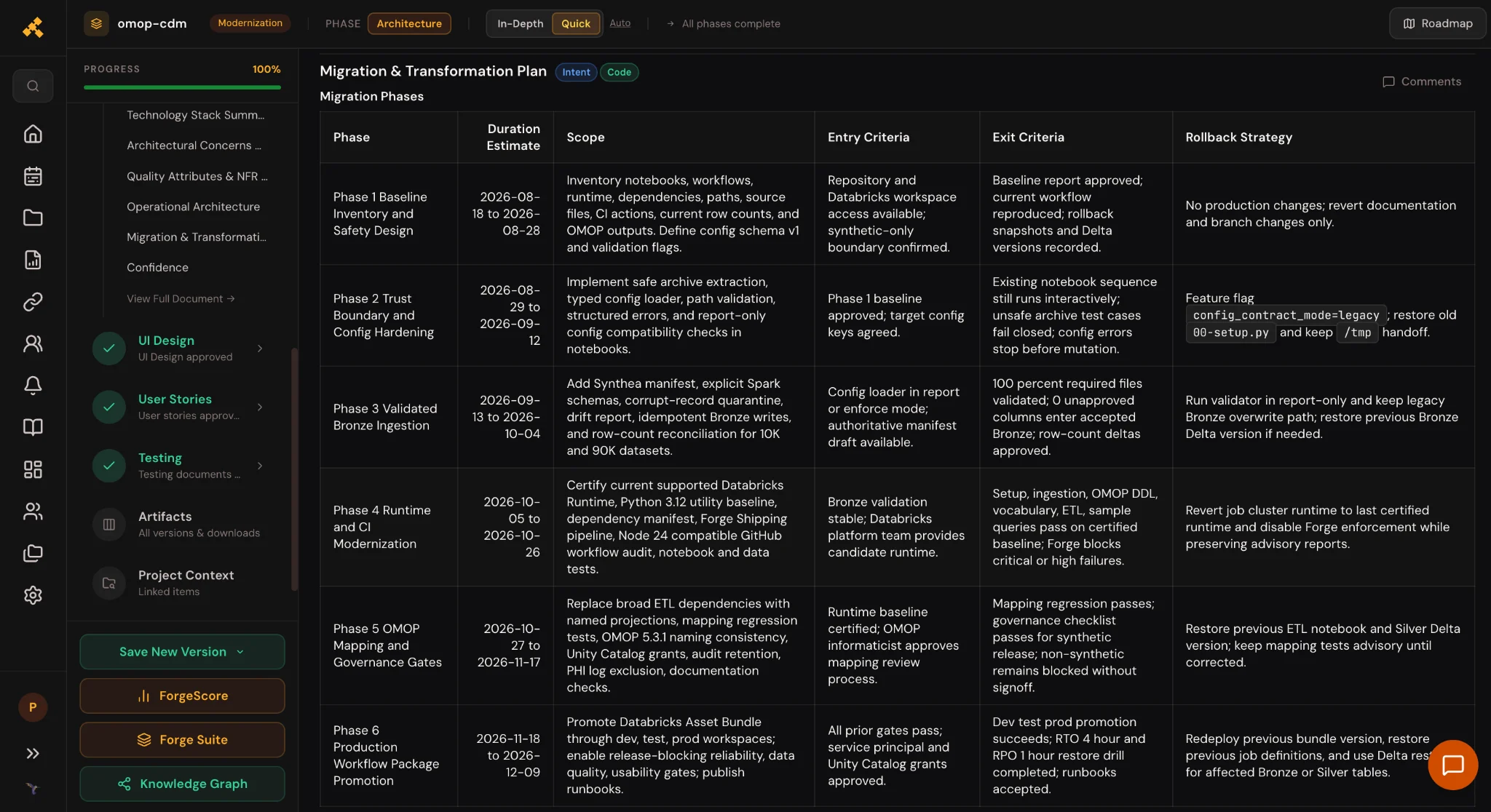Open the Comments panel

coord(1421,81)
